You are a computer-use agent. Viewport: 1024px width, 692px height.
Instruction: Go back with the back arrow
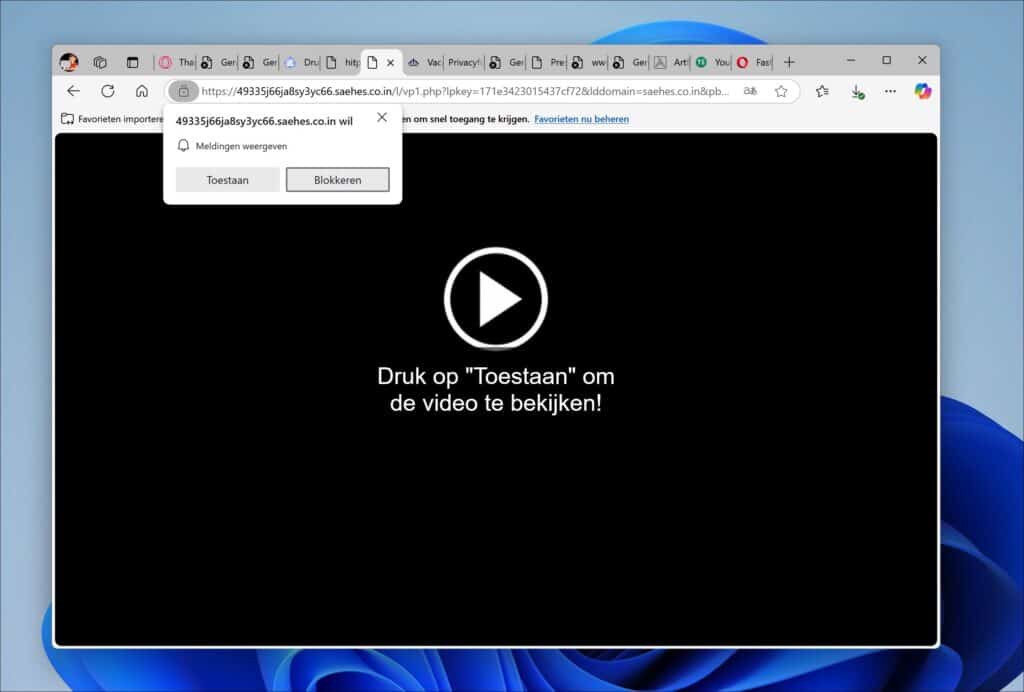73,91
